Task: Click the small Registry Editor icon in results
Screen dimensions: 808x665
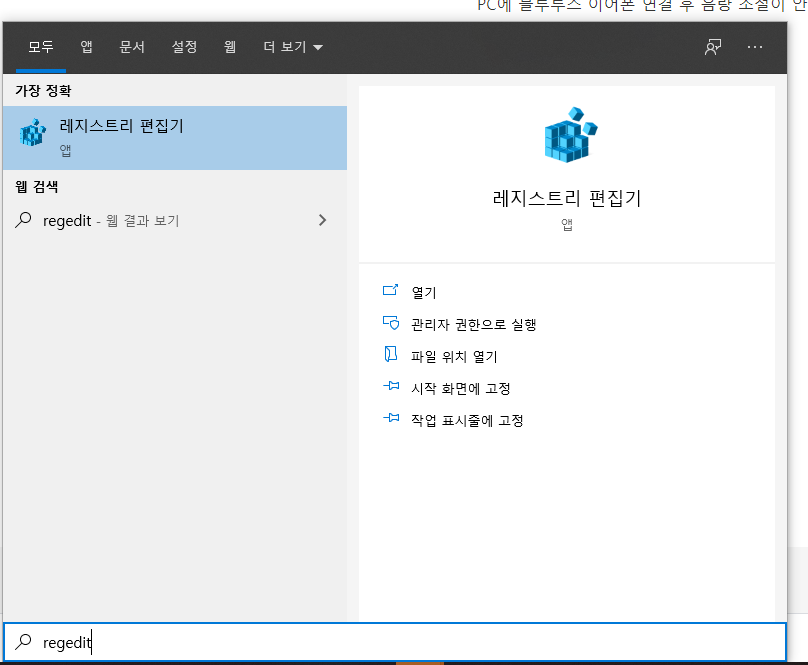Action: 32,132
